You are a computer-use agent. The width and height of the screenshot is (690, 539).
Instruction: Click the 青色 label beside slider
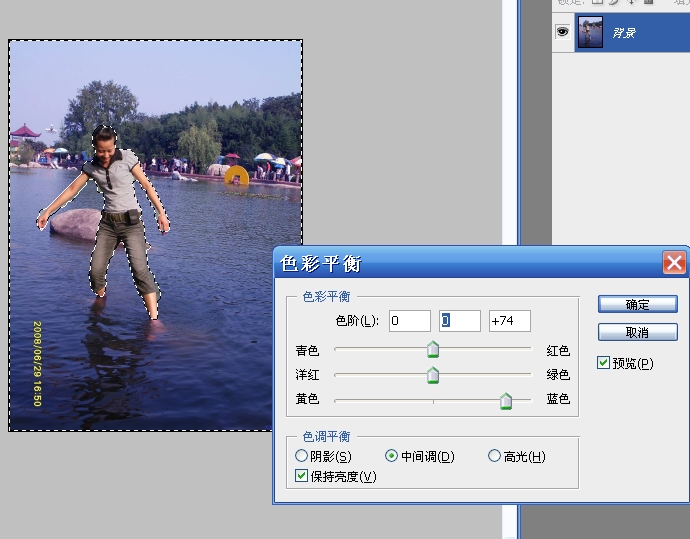point(307,351)
